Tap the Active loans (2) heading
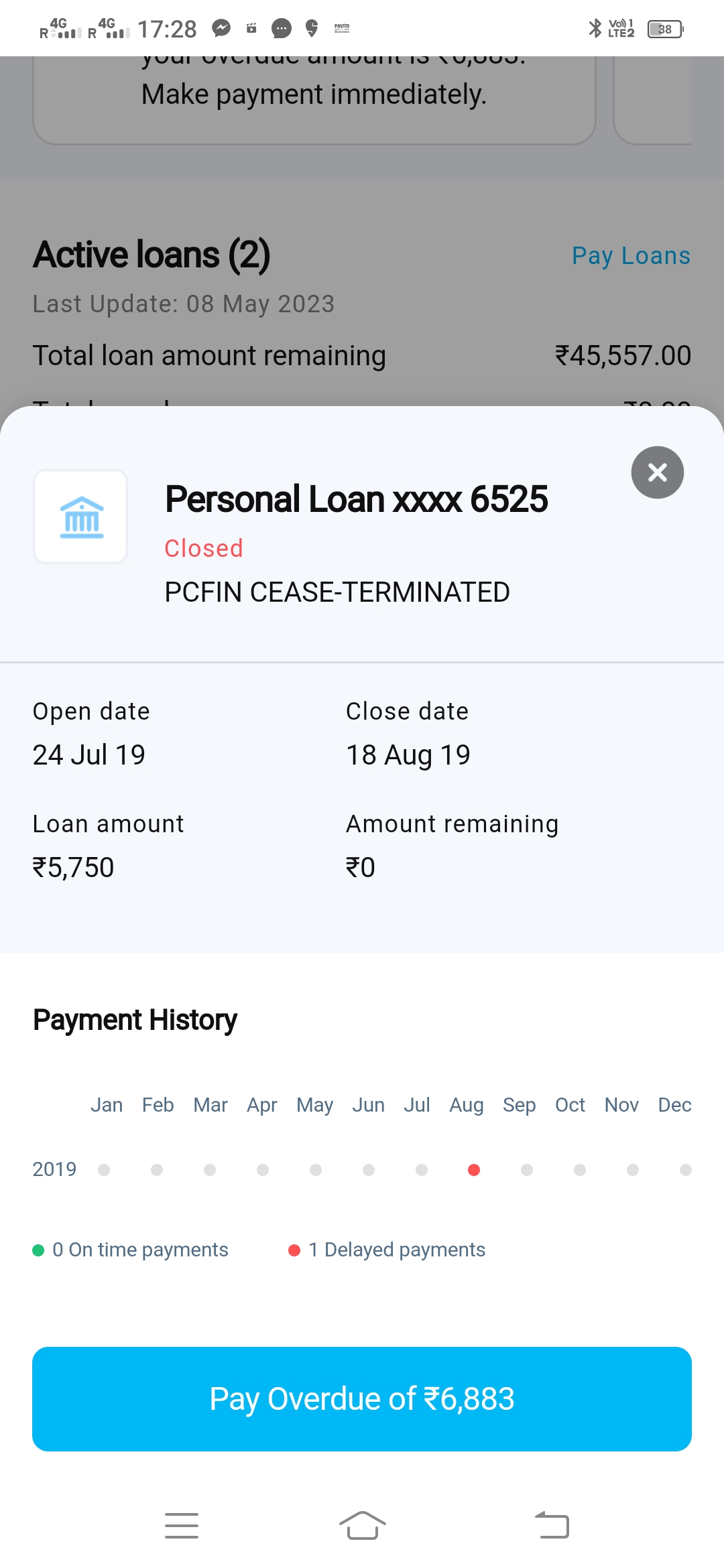The image size is (724, 1568). pos(152,255)
